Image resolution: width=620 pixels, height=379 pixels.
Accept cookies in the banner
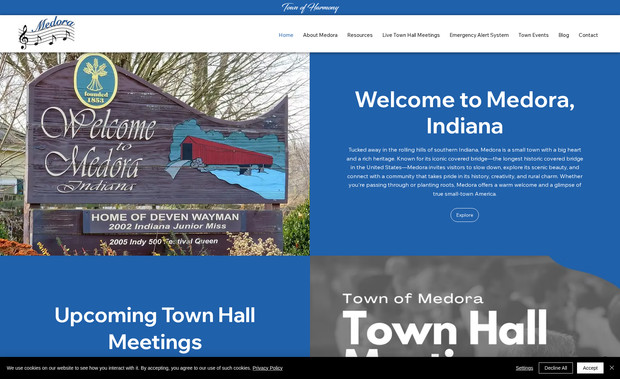[x=590, y=368]
